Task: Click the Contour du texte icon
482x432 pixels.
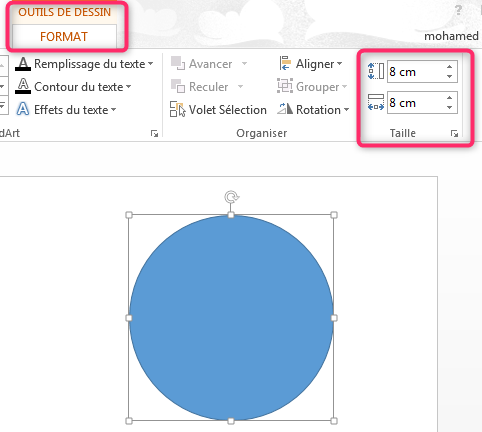Action: coord(23,86)
